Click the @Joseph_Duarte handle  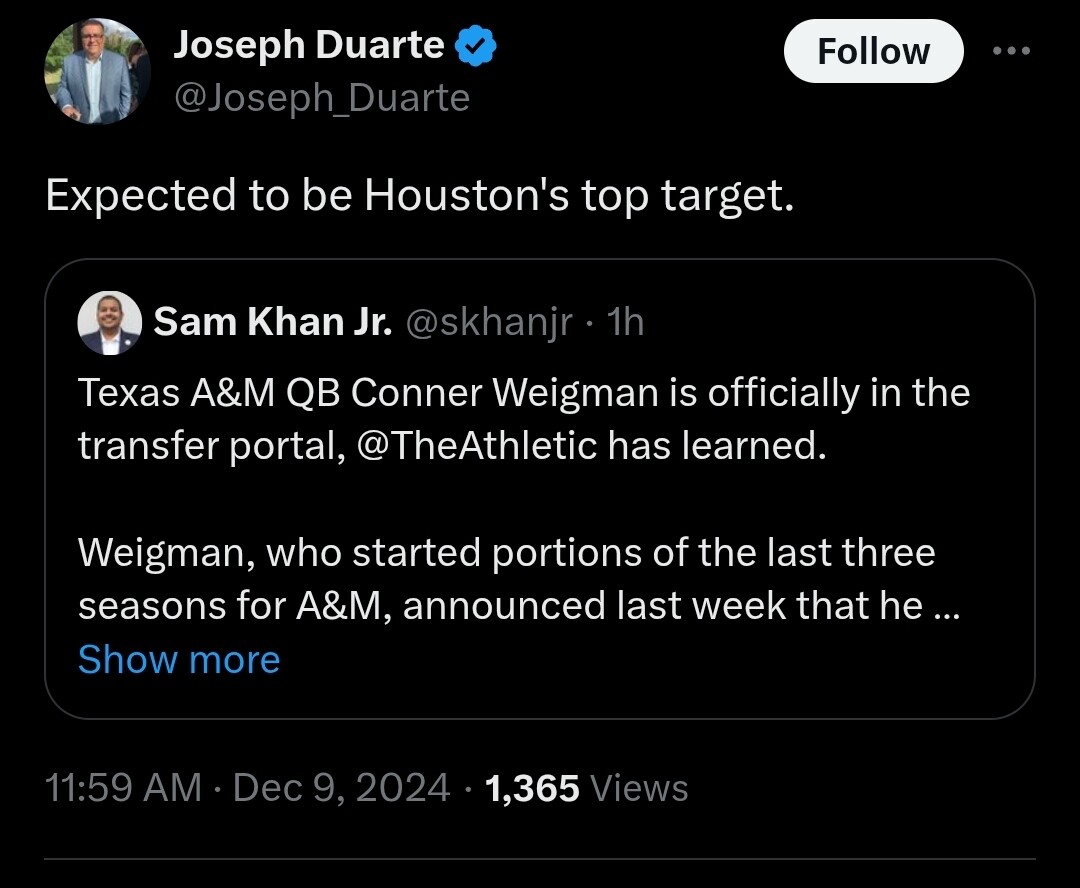pos(322,97)
